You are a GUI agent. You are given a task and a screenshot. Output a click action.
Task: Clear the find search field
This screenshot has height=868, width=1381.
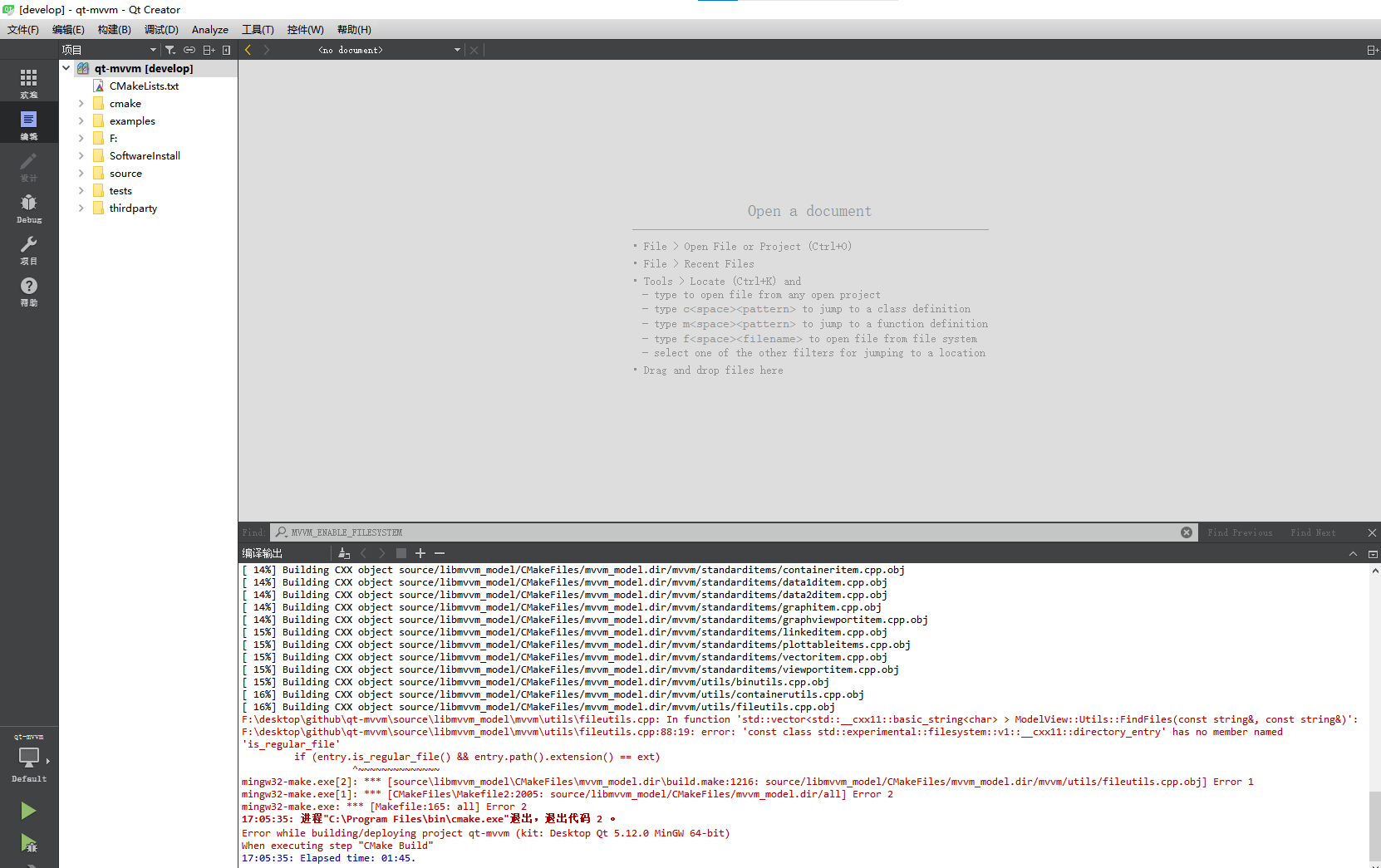pos(1187,532)
